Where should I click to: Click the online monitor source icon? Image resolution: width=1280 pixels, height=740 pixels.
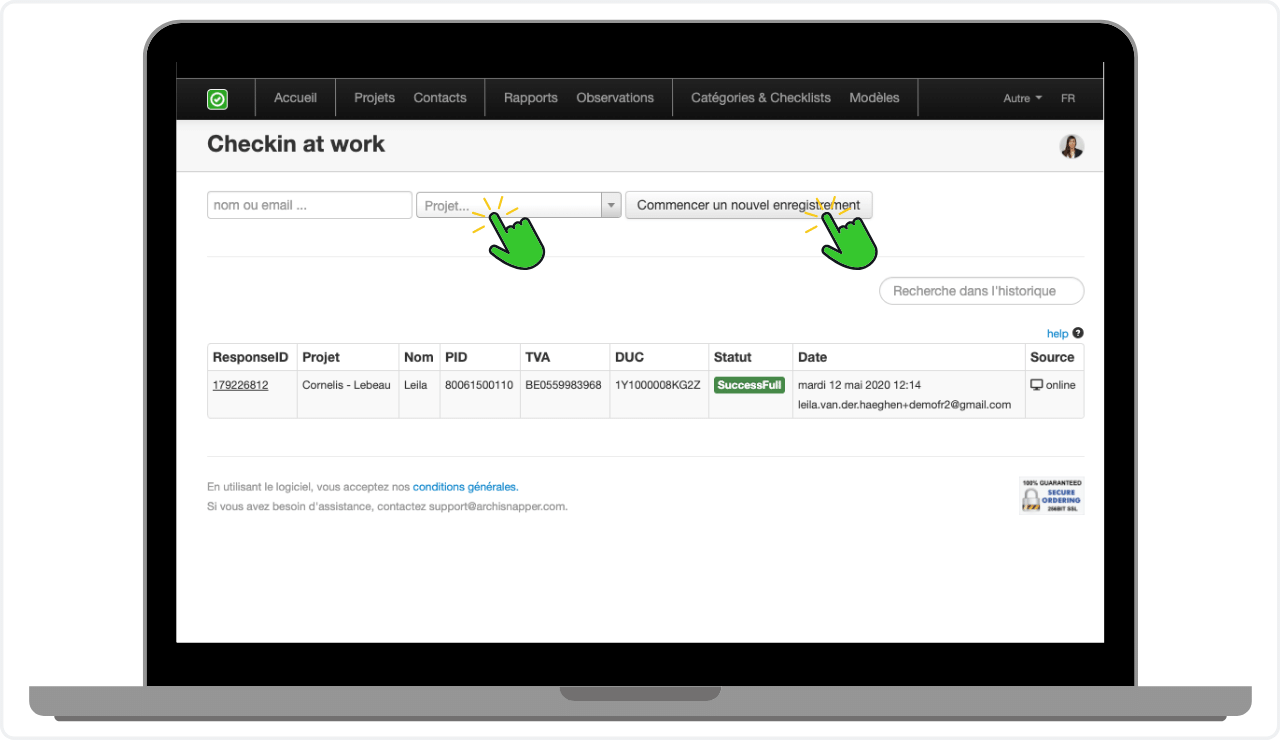pyautogui.click(x=1036, y=385)
